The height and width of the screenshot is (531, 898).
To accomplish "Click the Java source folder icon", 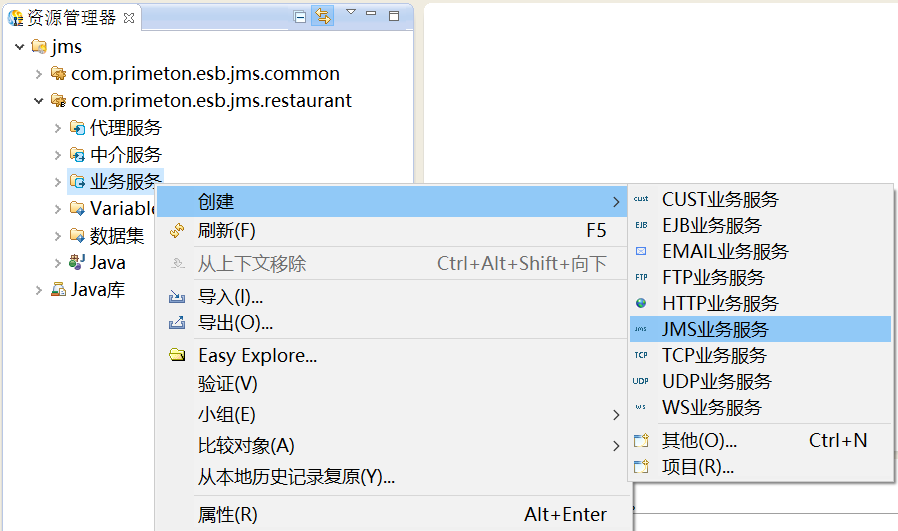I will click(77, 262).
